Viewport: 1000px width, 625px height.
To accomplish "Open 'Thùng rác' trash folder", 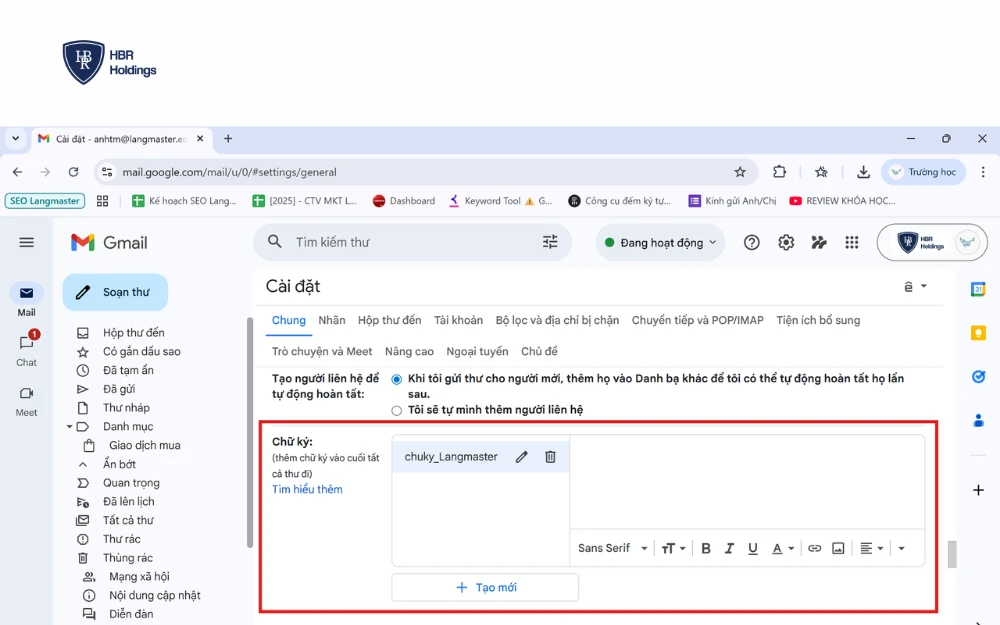I will coord(128,558).
